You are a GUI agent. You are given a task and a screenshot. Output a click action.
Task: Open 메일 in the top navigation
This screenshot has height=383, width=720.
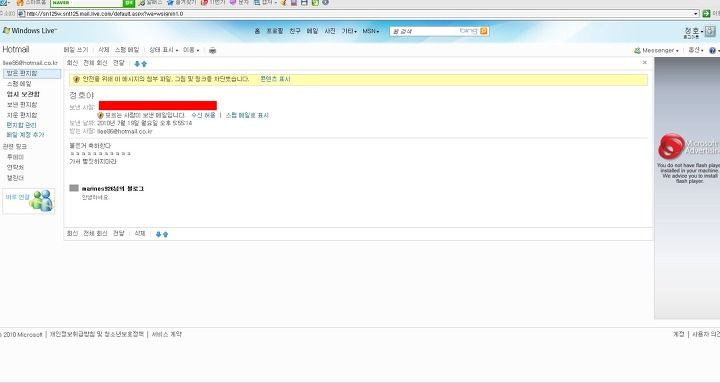(x=312, y=31)
